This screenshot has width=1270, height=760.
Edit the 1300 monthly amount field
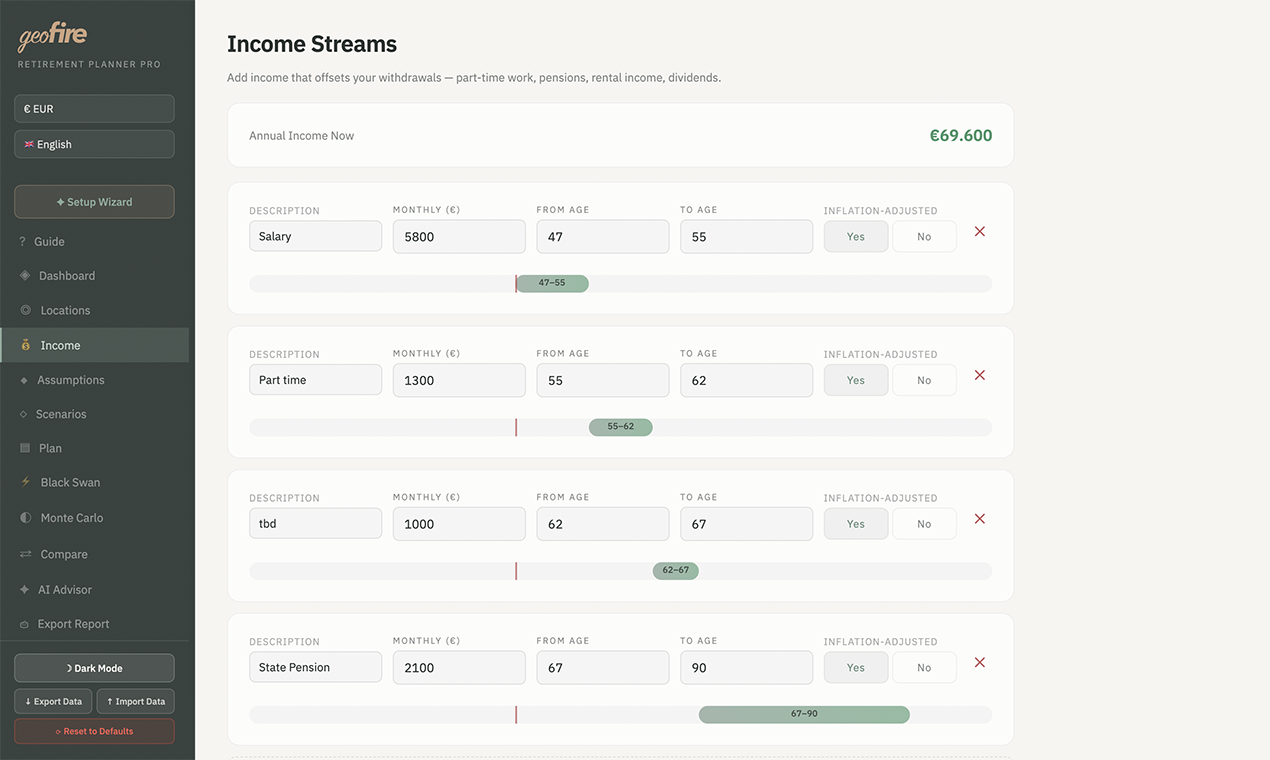point(459,380)
